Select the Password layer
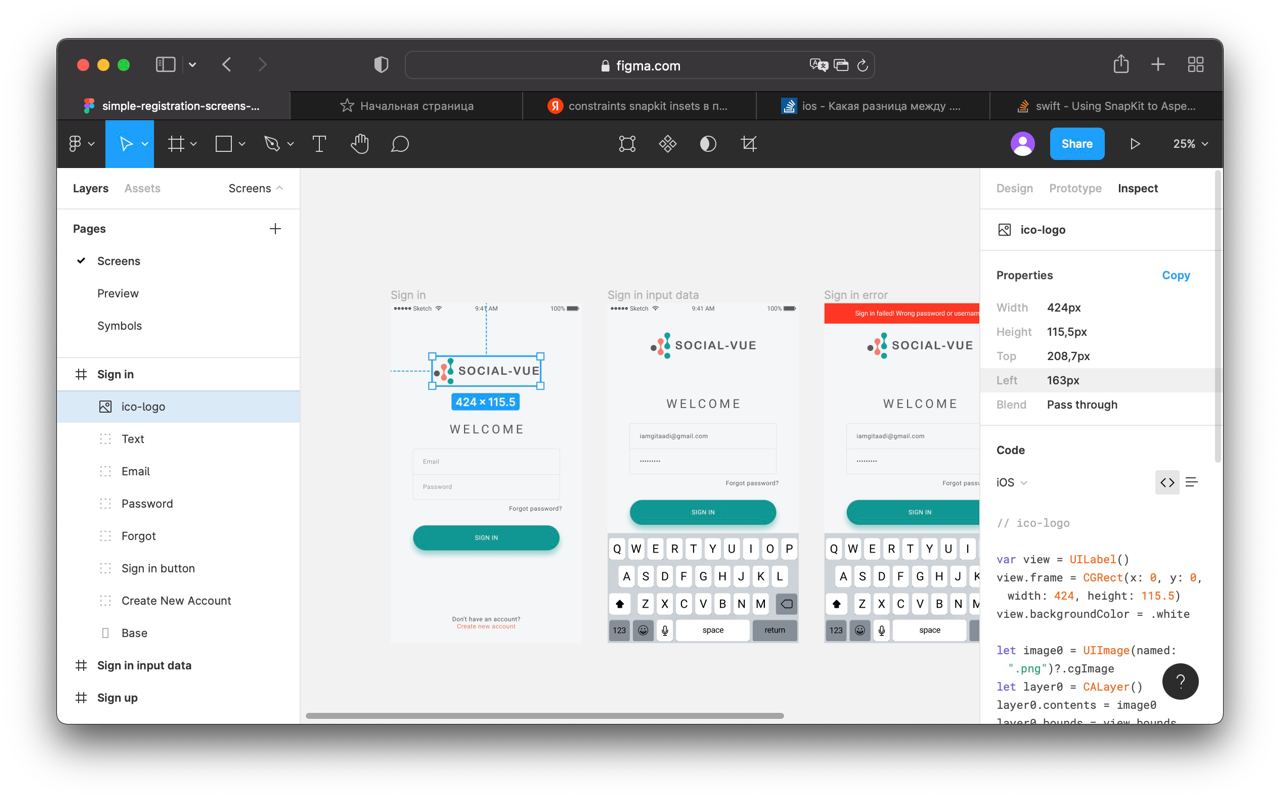Image resolution: width=1280 pixels, height=799 pixels. point(178,504)
